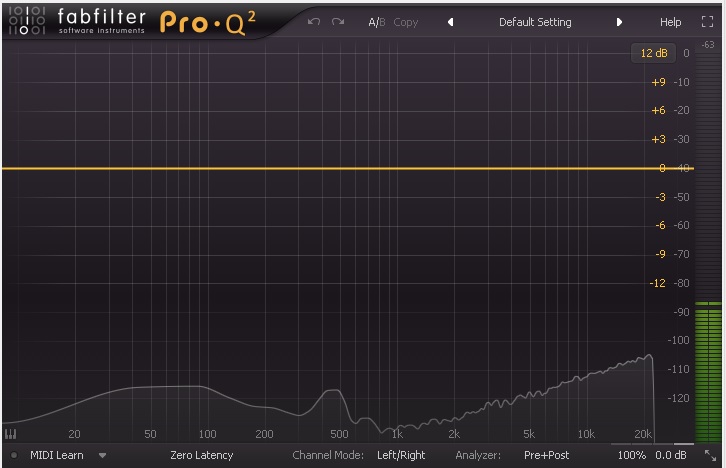
Task: Show the piano keyboard display icon
Action: [x=10, y=434]
